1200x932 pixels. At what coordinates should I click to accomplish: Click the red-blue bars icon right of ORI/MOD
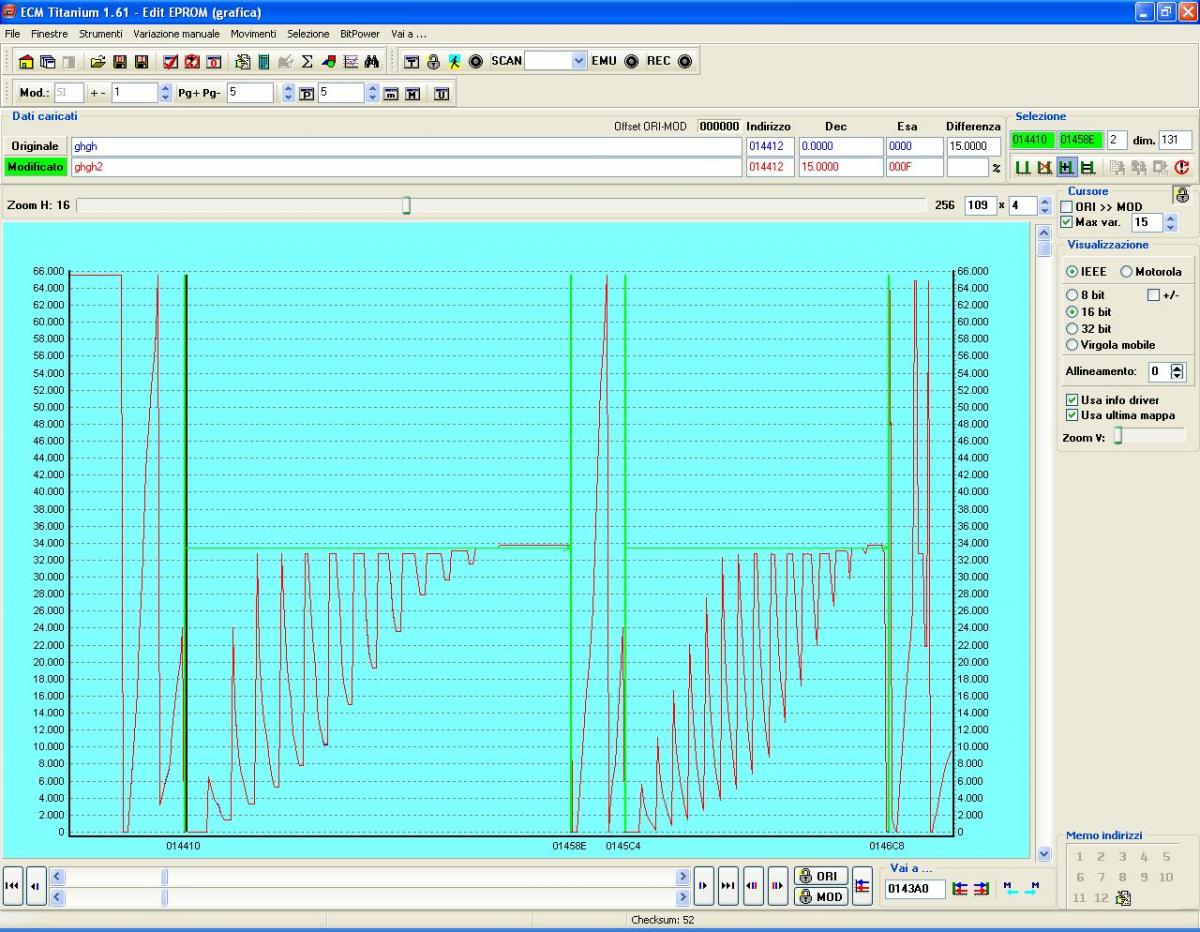click(862, 886)
